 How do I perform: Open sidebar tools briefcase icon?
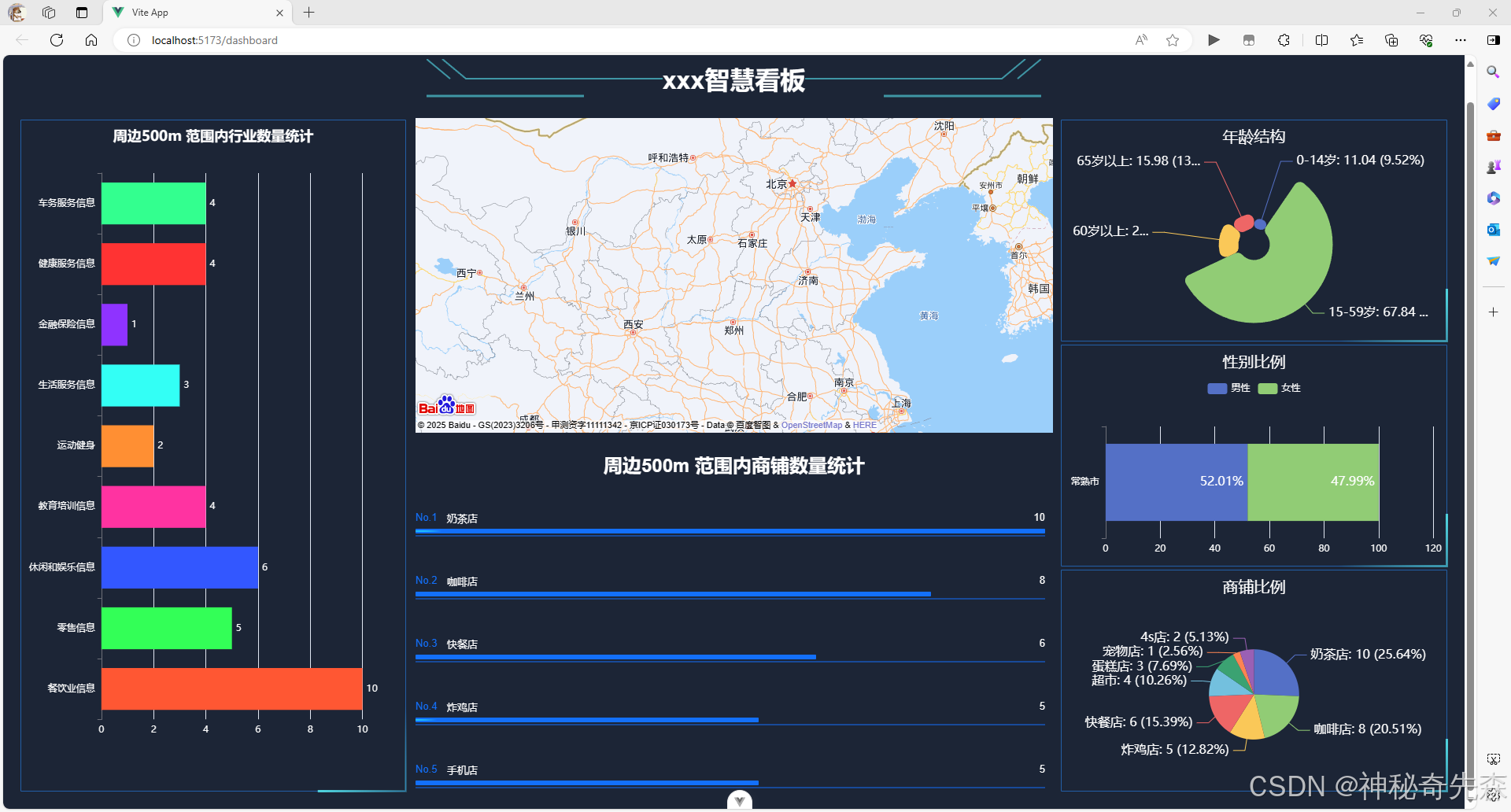1493,135
